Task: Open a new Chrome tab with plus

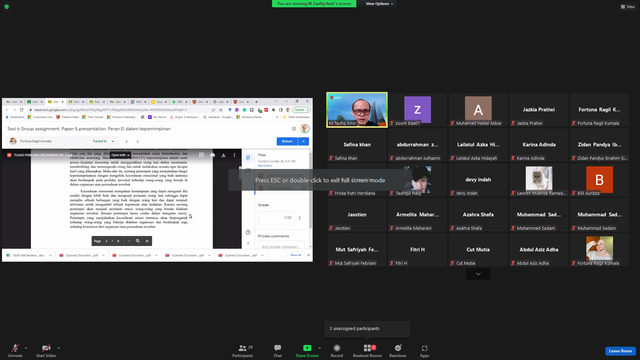Action: click(x=256, y=102)
